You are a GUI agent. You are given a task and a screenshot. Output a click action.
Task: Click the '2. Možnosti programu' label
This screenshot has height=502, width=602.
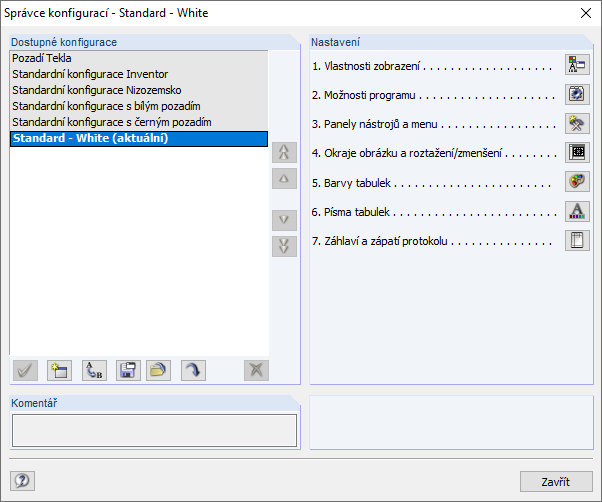[364, 95]
